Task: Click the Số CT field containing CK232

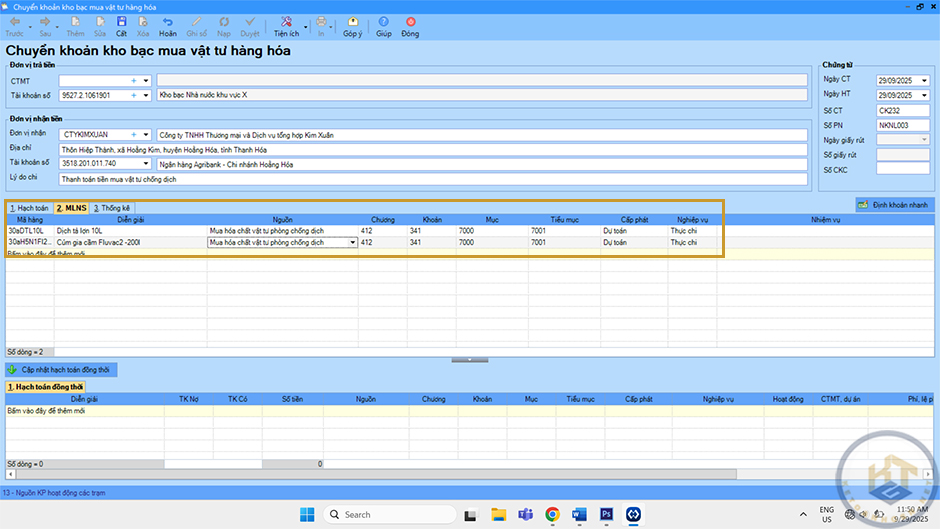Action: click(x=902, y=110)
